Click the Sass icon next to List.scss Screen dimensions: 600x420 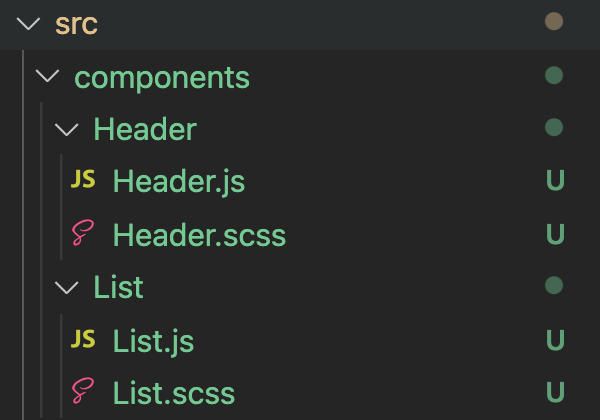point(84,392)
